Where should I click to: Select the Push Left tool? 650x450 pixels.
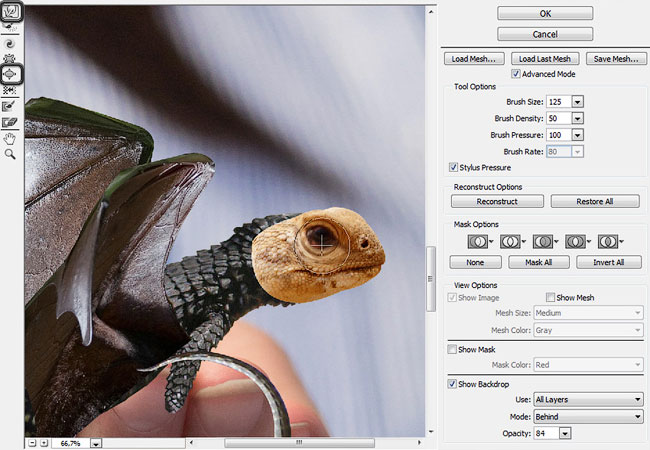click(10, 90)
